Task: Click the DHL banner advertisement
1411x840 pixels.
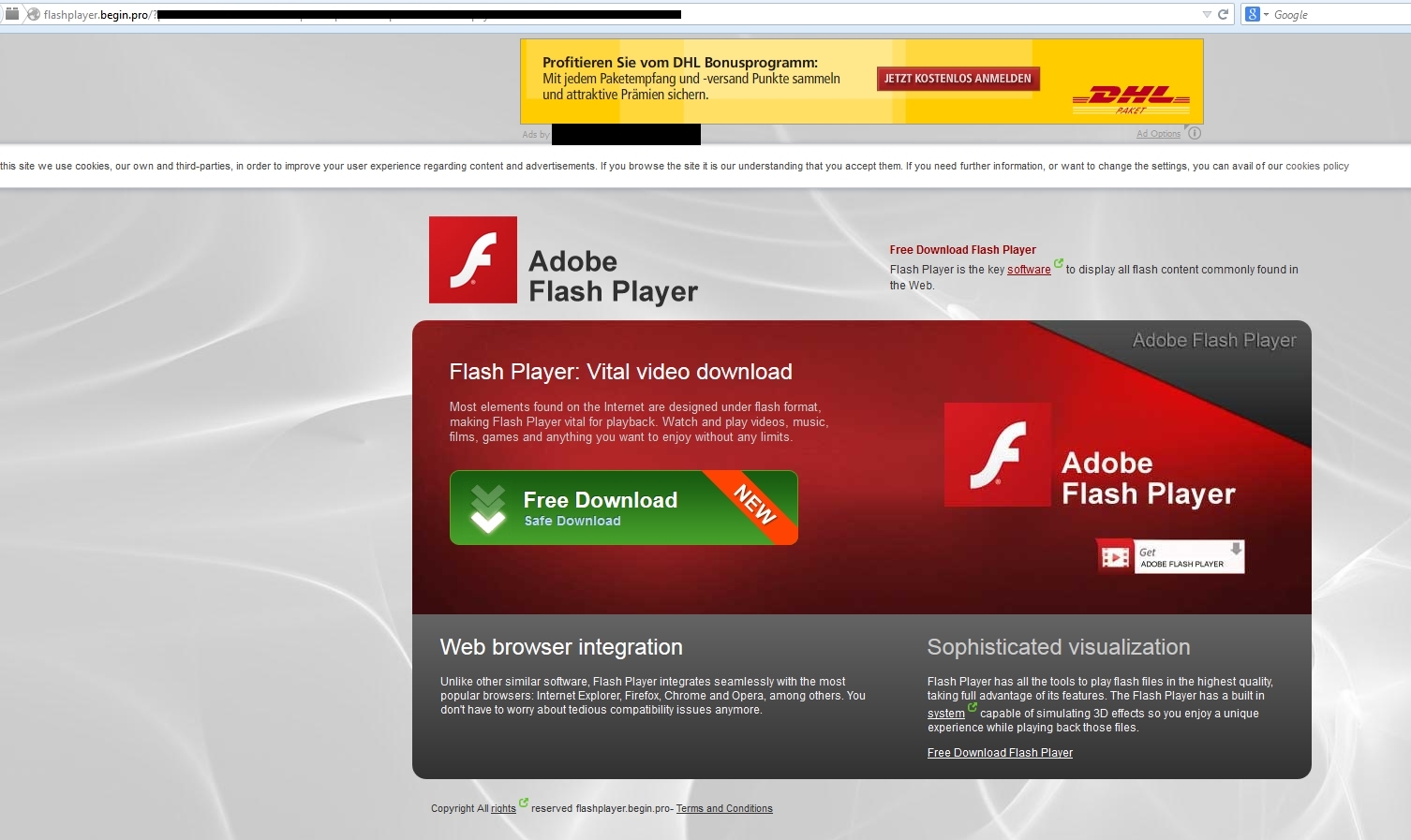Action: tap(861, 81)
